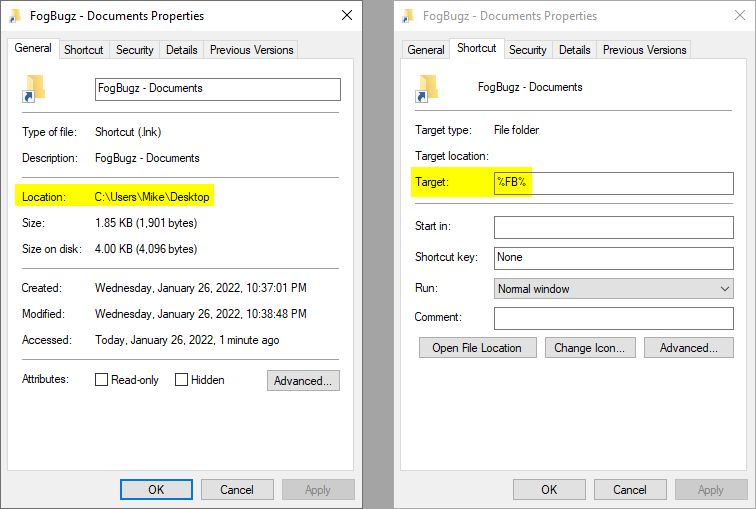
Task: Open the Security tab in the right window
Action: tap(527, 50)
